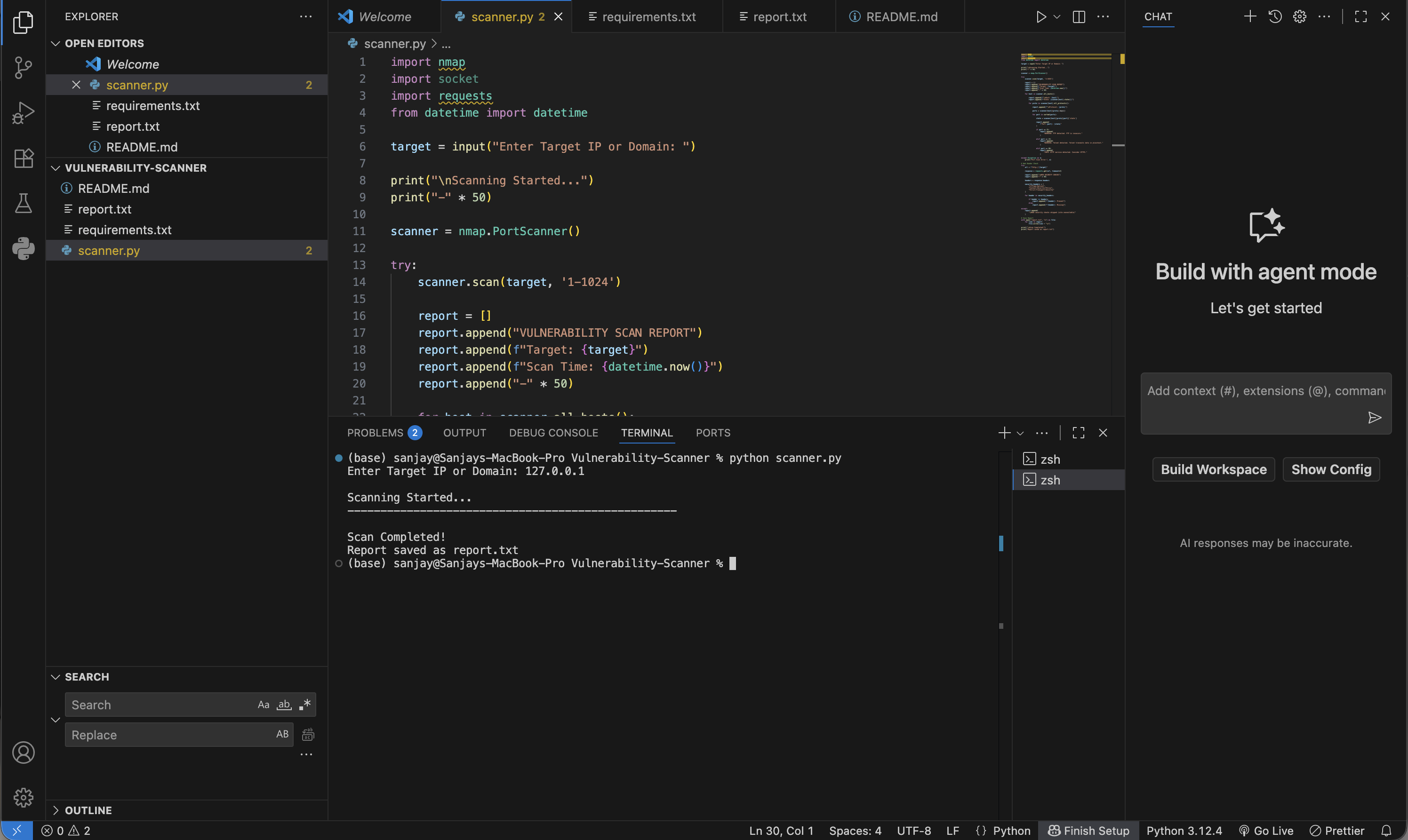Open the Manage gear in activity bar
Viewport: 1408px width, 840px height.
pos(23,798)
